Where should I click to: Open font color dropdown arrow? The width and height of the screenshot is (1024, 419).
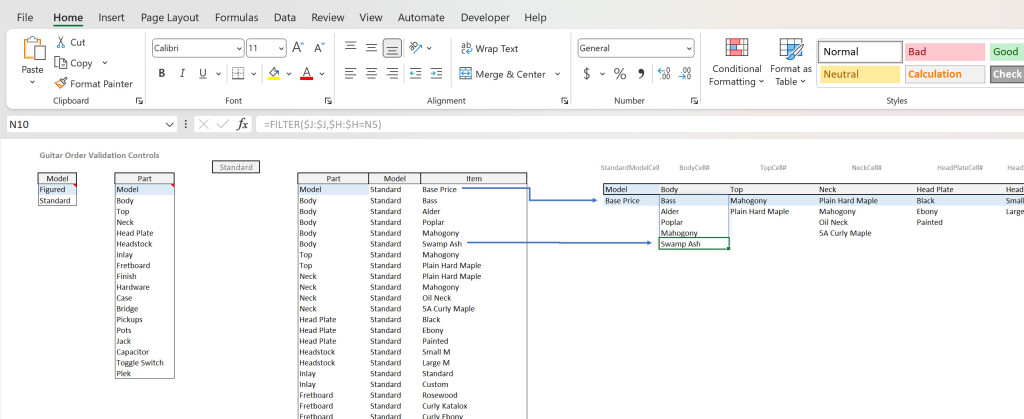(321, 74)
